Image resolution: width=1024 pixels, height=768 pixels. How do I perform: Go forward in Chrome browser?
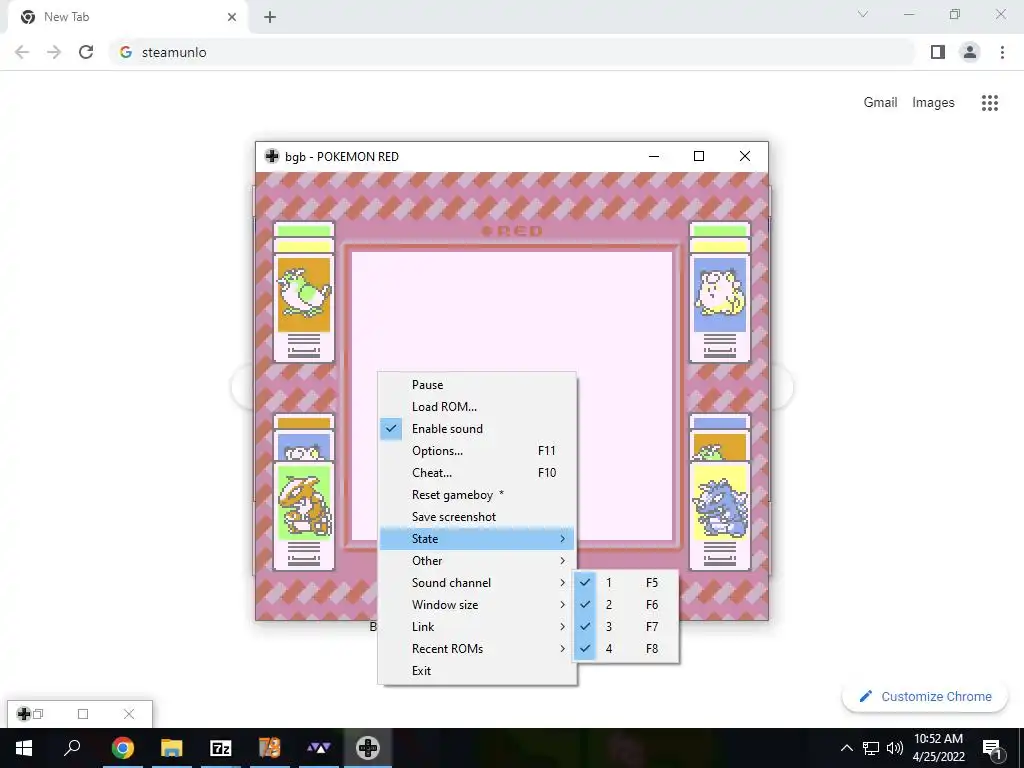coord(54,52)
